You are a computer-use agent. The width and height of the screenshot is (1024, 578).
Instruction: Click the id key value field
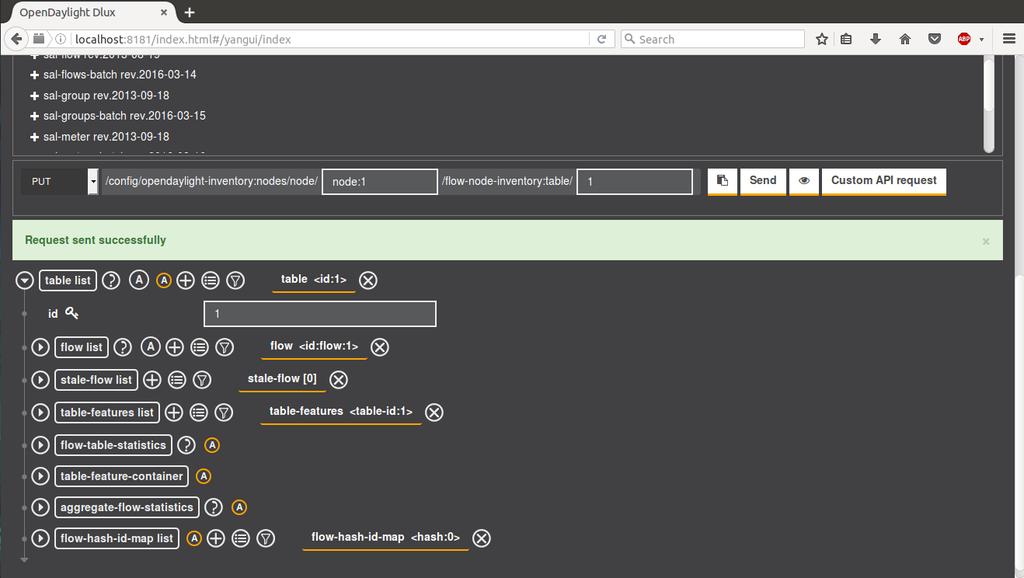(x=320, y=313)
